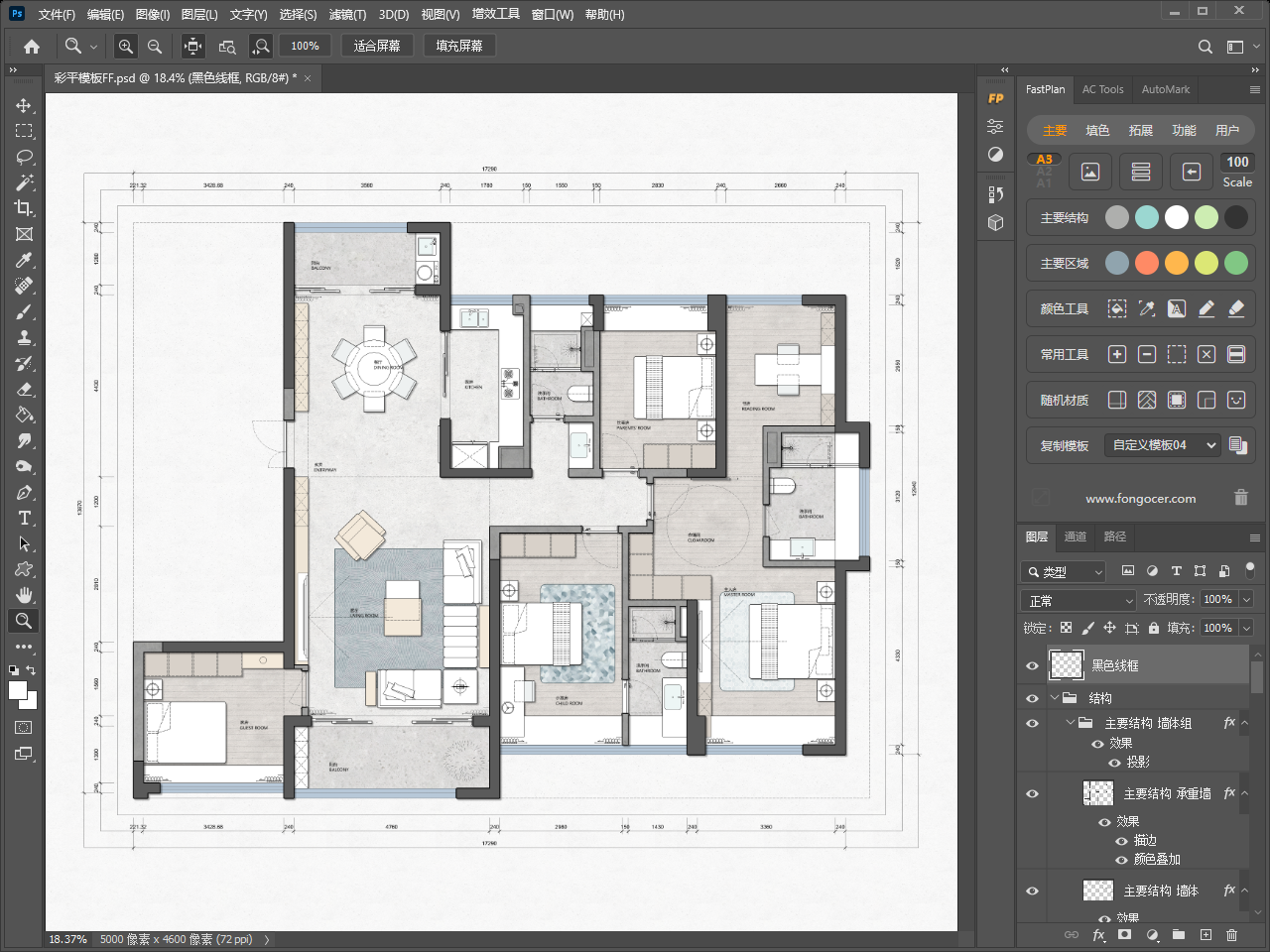Click the copy template icon beside 自定义模板04
The image size is (1270, 952).
(1237, 445)
